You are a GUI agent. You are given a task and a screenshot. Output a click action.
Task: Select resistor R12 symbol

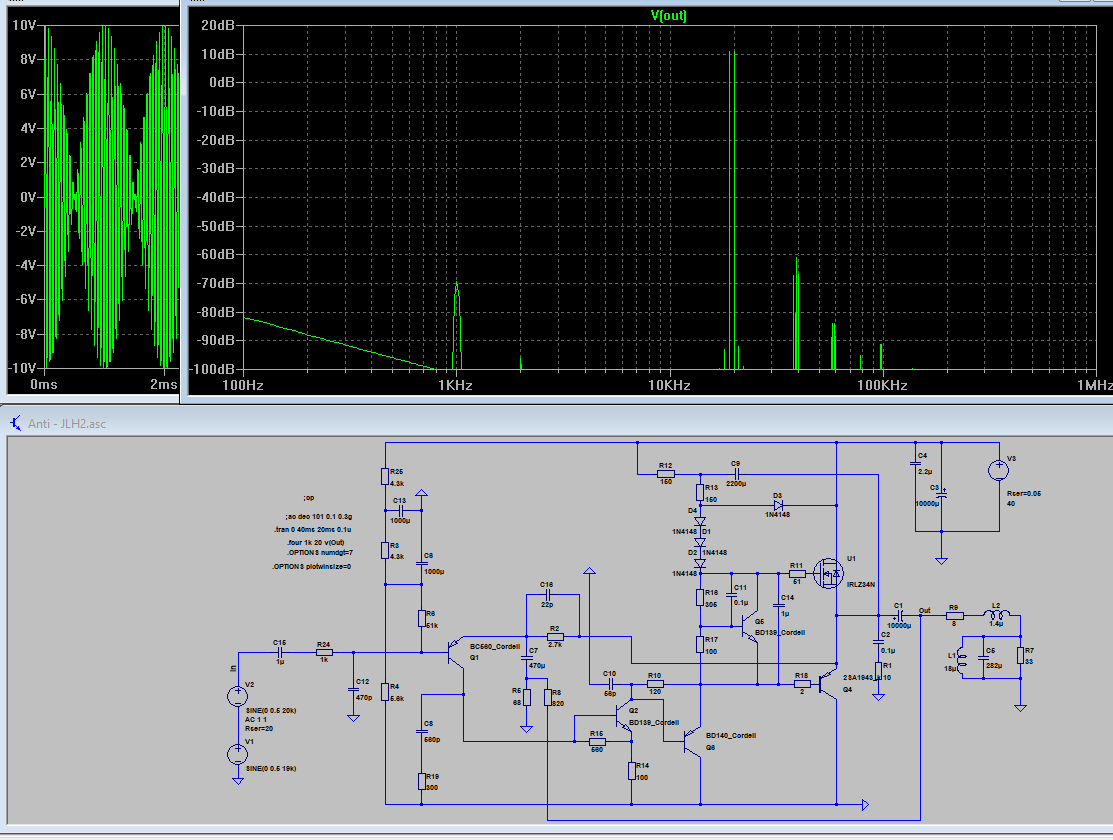[665, 474]
